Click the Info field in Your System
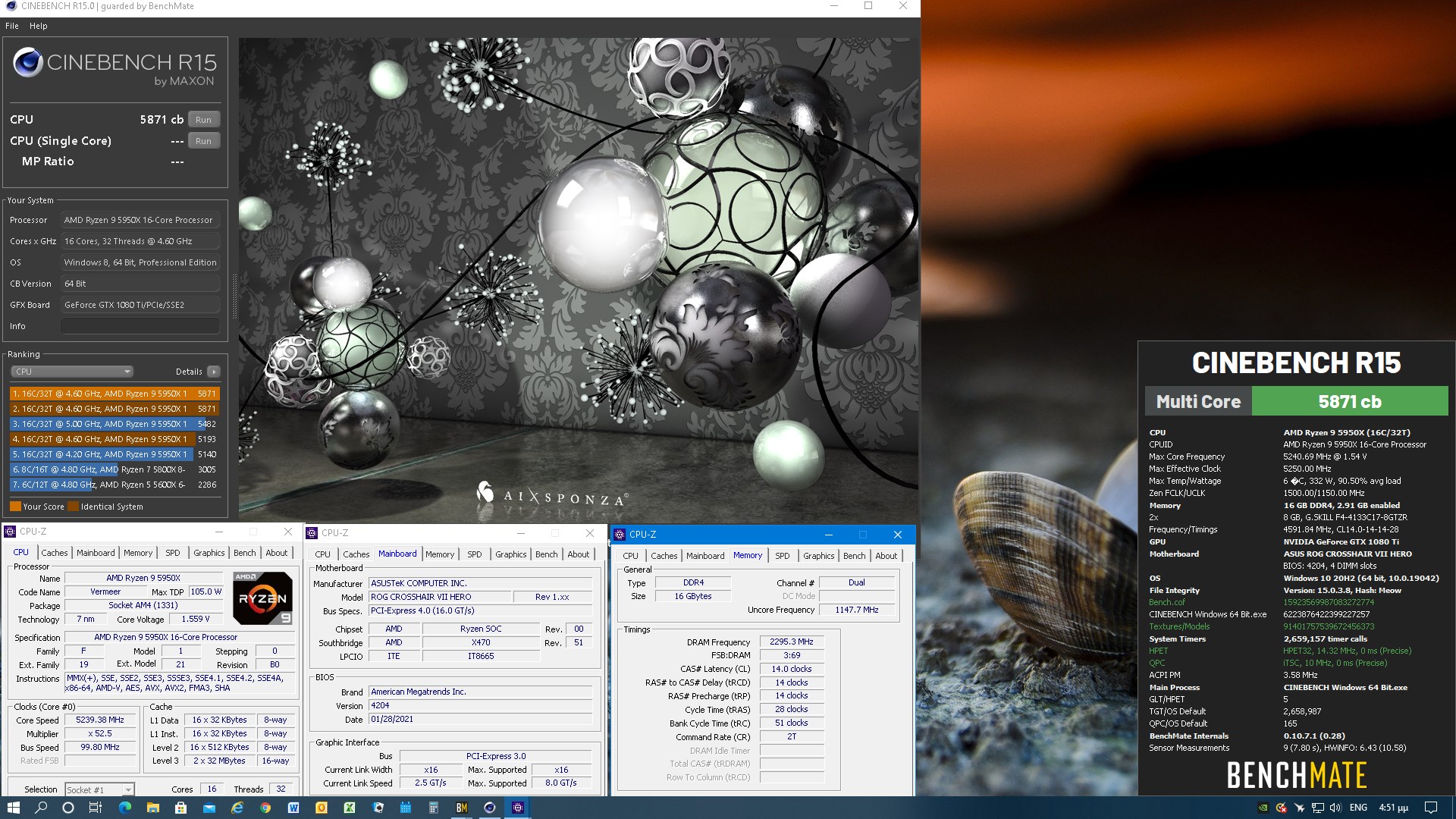The height and width of the screenshot is (819, 1456). [140, 326]
